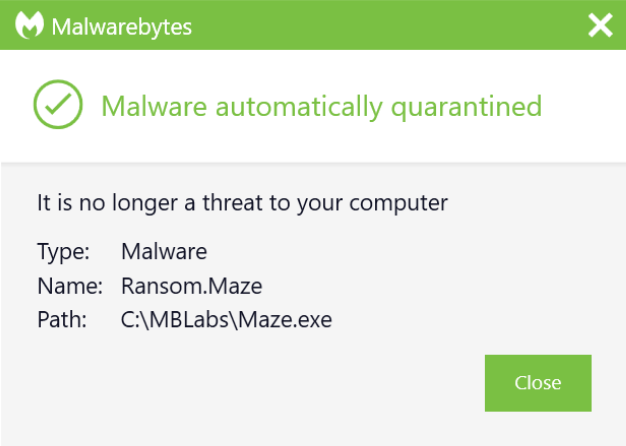Click the Close button
This screenshot has height=446, width=626.
tap(538, 383)
